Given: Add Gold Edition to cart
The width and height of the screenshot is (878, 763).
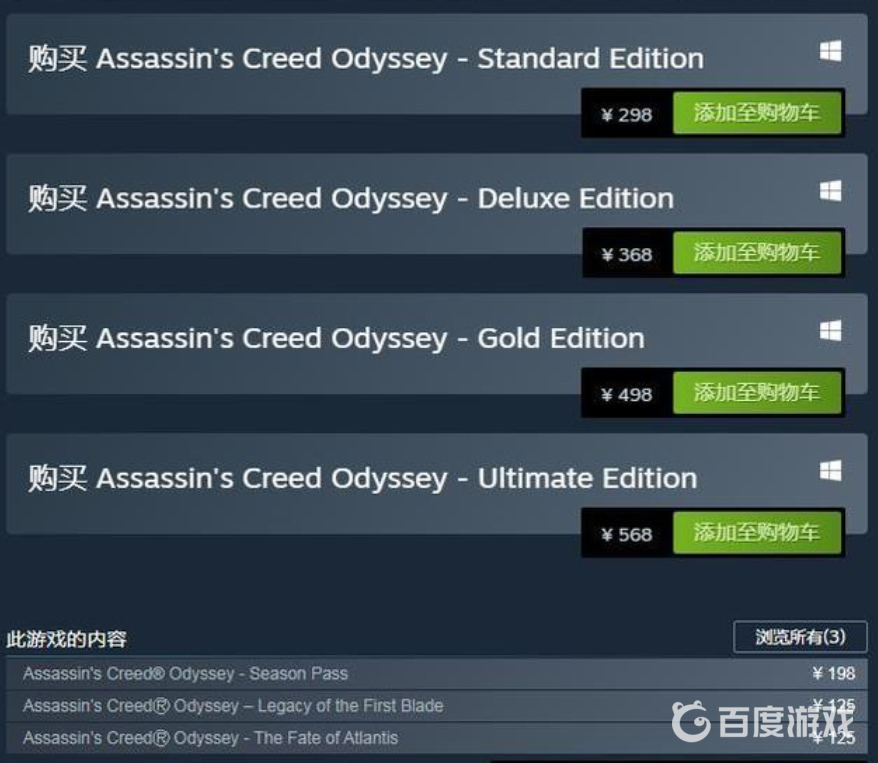Looking at the screenshot, I should 757,393.
